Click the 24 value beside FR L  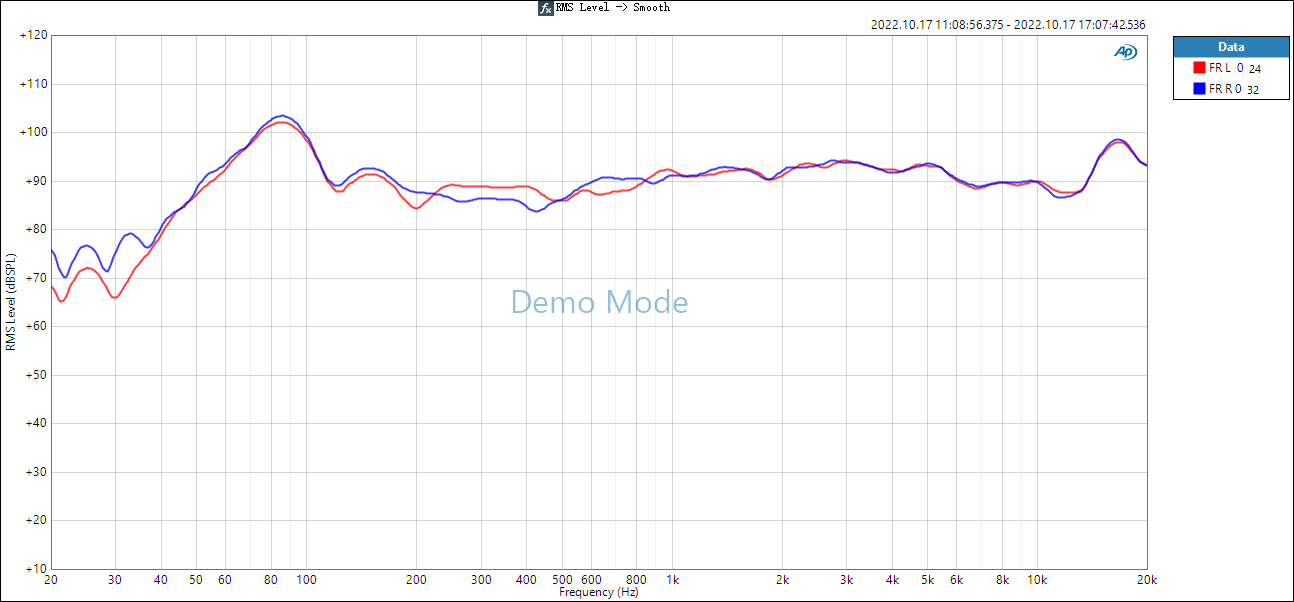[x=1254, y=70]
